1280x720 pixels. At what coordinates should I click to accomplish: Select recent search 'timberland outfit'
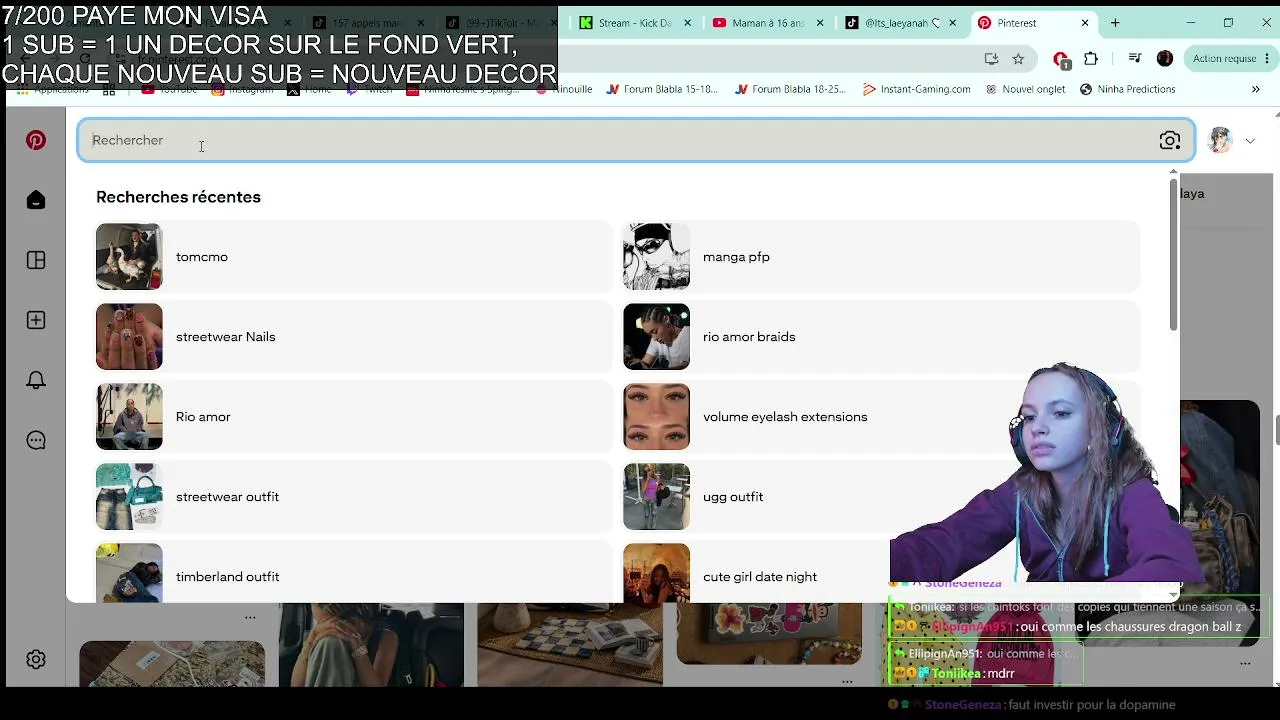click(x=354, y=573)
